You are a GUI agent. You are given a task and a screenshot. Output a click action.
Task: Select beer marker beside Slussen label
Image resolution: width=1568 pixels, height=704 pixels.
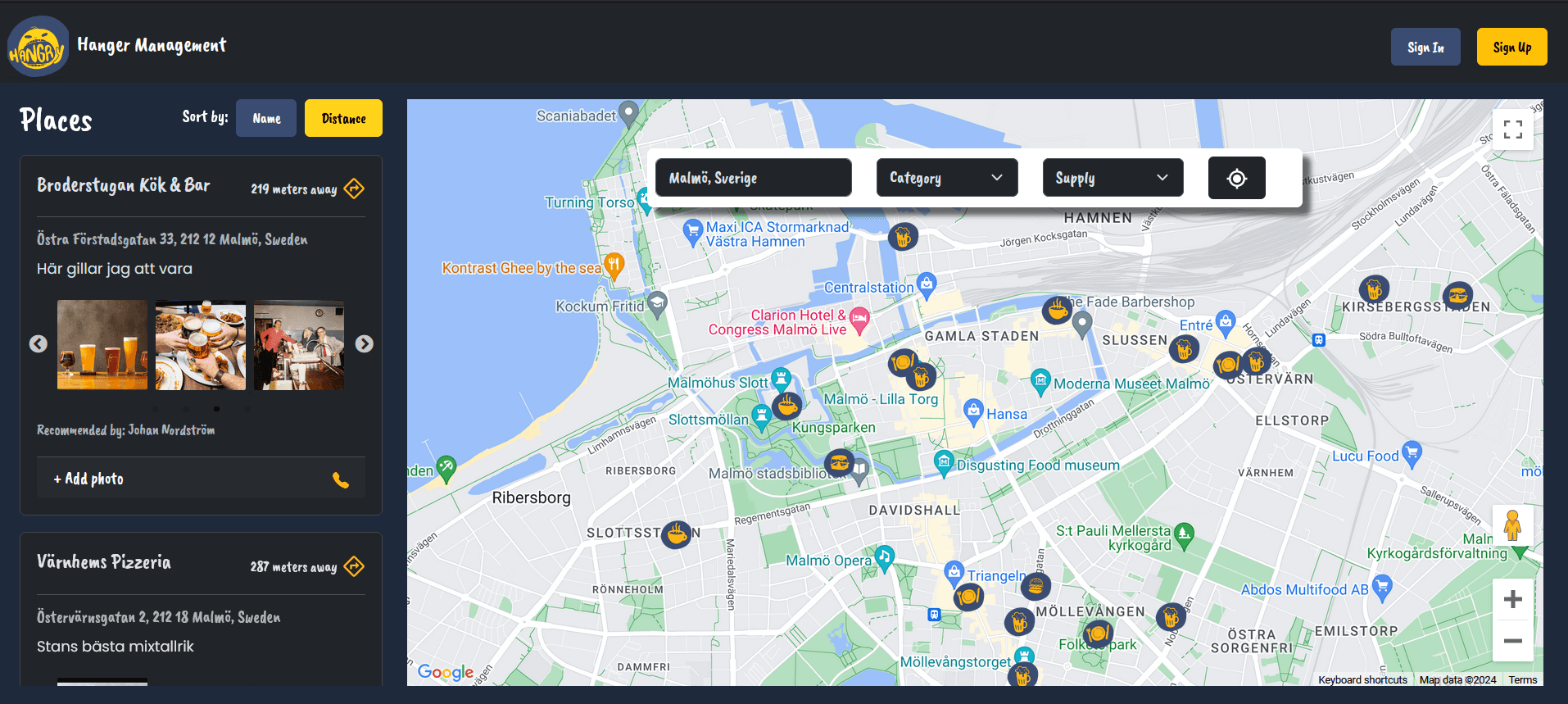coord(1183,350)
